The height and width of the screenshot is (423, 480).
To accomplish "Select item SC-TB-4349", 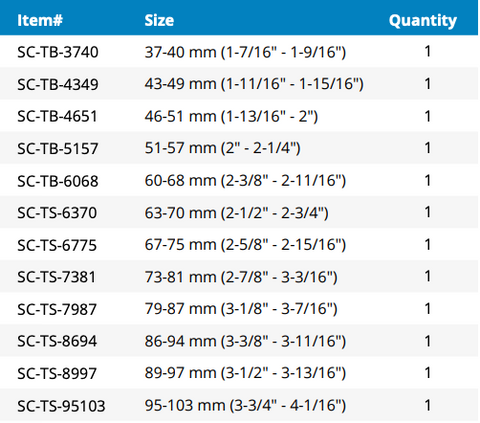I will [x=58, y=84].
